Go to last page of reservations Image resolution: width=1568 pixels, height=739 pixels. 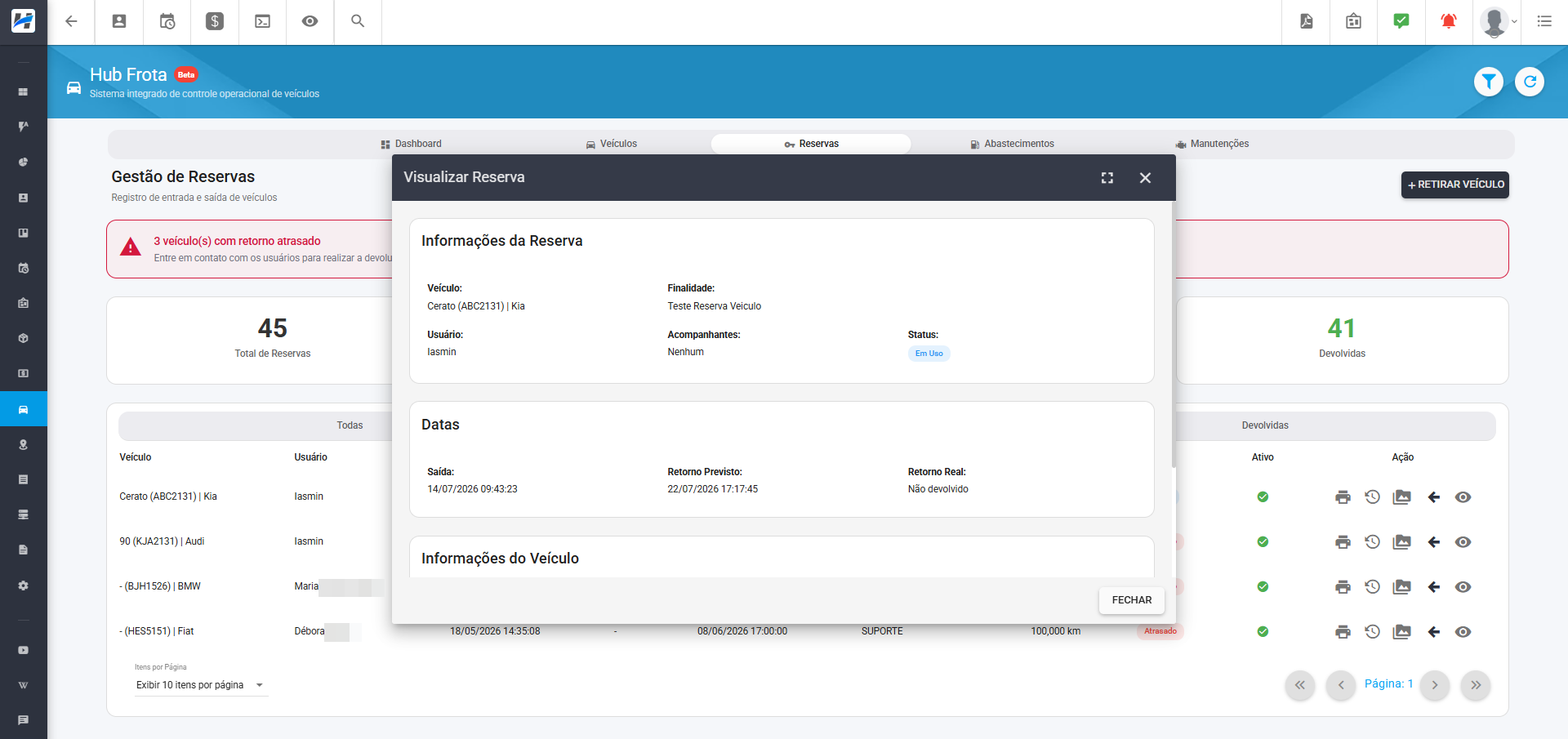click(x=1476, y=685)
